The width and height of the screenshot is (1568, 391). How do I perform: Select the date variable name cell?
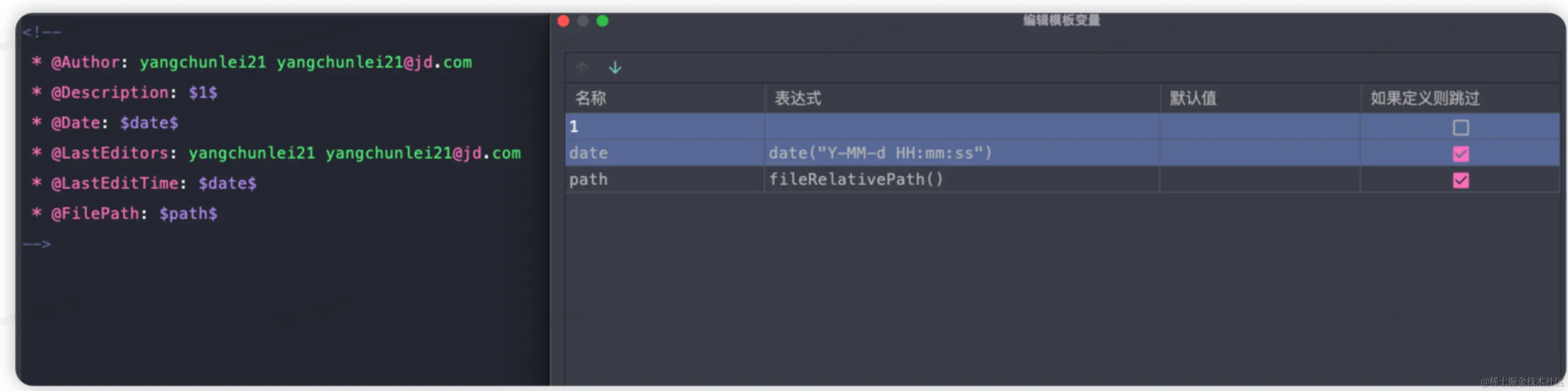[x=589, y=153]
